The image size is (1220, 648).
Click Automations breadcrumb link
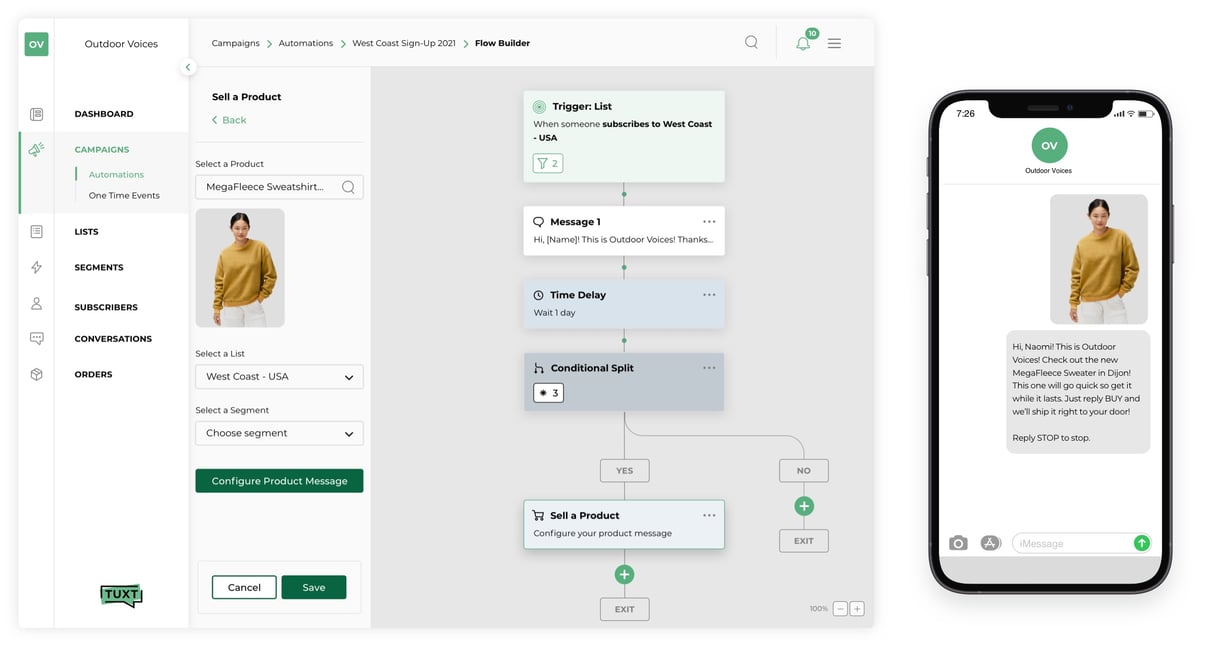point(305,43)
